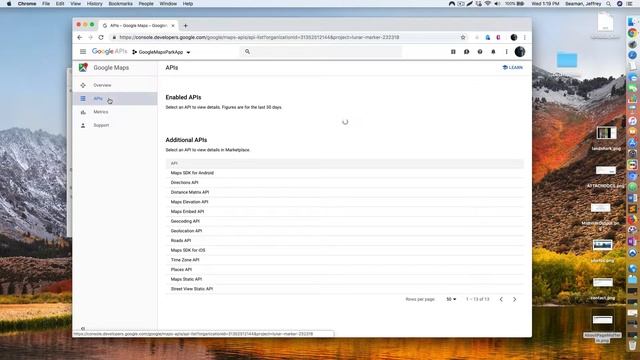Image resolution: width=640 pixels, height=360 pixels.
Task: Go to previous page of APIs
Action: coord(501,299)
